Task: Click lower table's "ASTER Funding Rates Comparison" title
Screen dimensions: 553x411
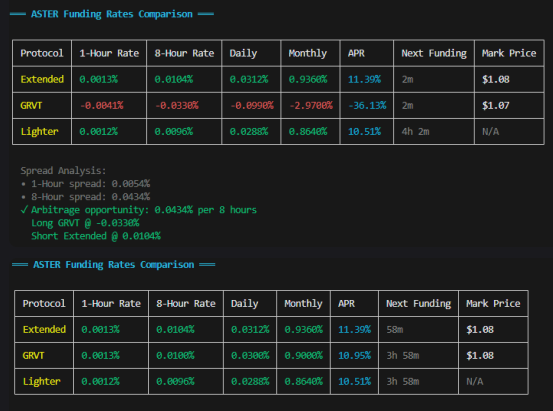Action: [114, 265]
